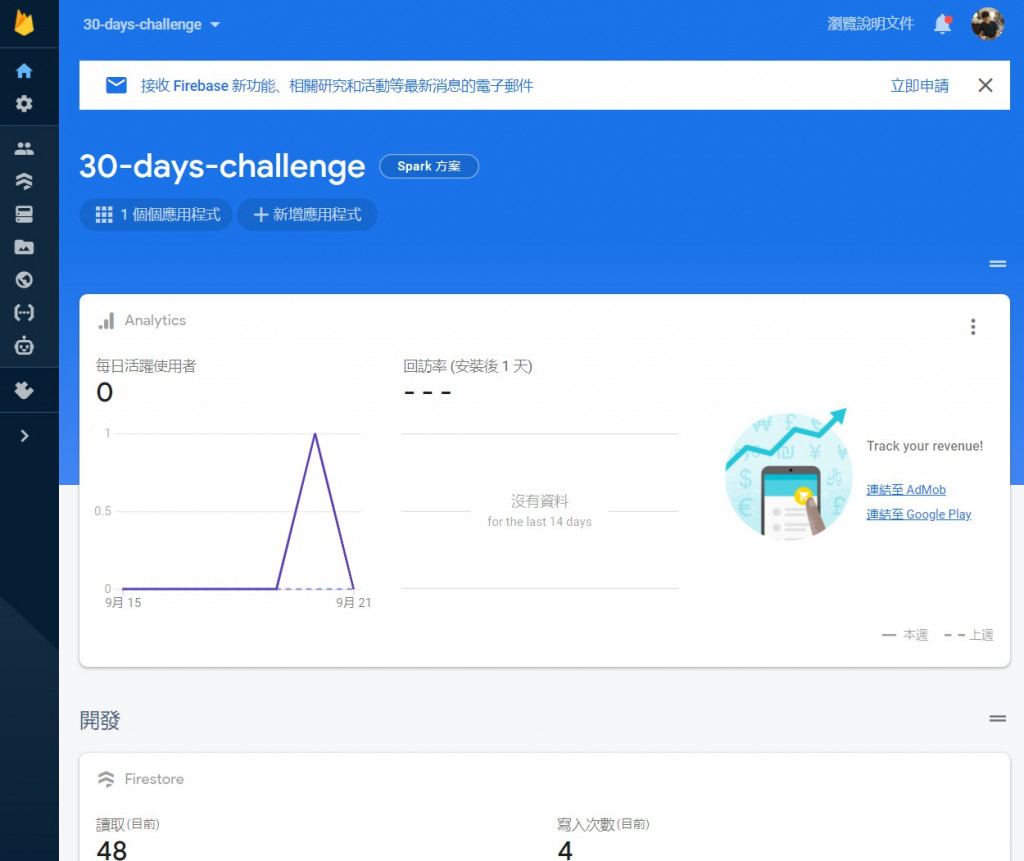Screen dimensions: 1024x861
Task: Open the 1 個個應用程式 apps button
Action: click(x=156, y=215)
